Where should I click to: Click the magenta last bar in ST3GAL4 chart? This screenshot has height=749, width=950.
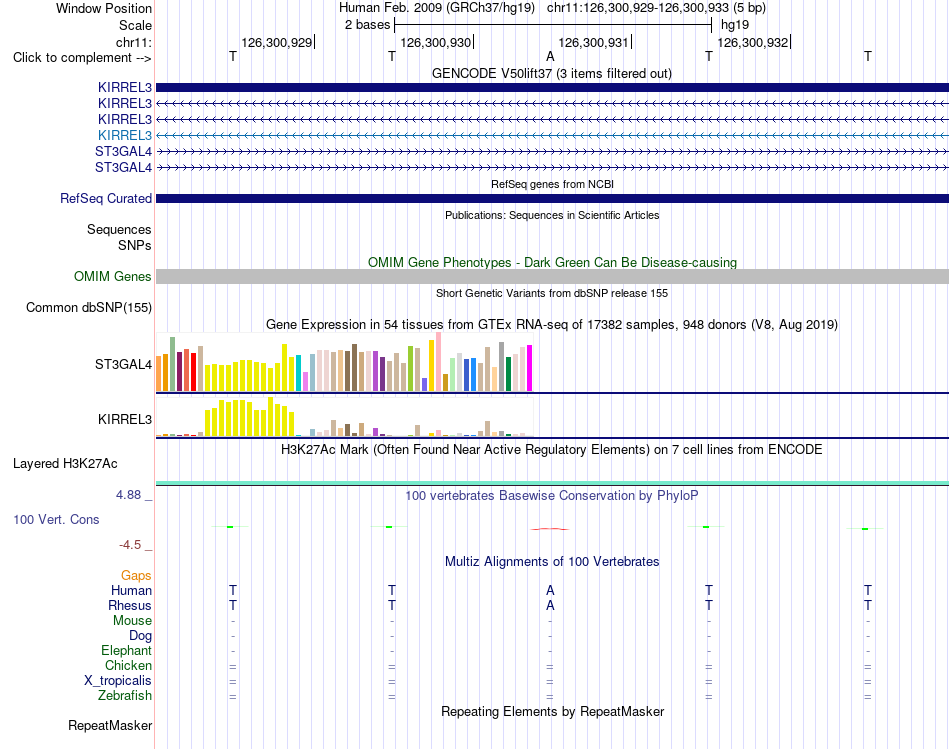click(x=530, y=368)
